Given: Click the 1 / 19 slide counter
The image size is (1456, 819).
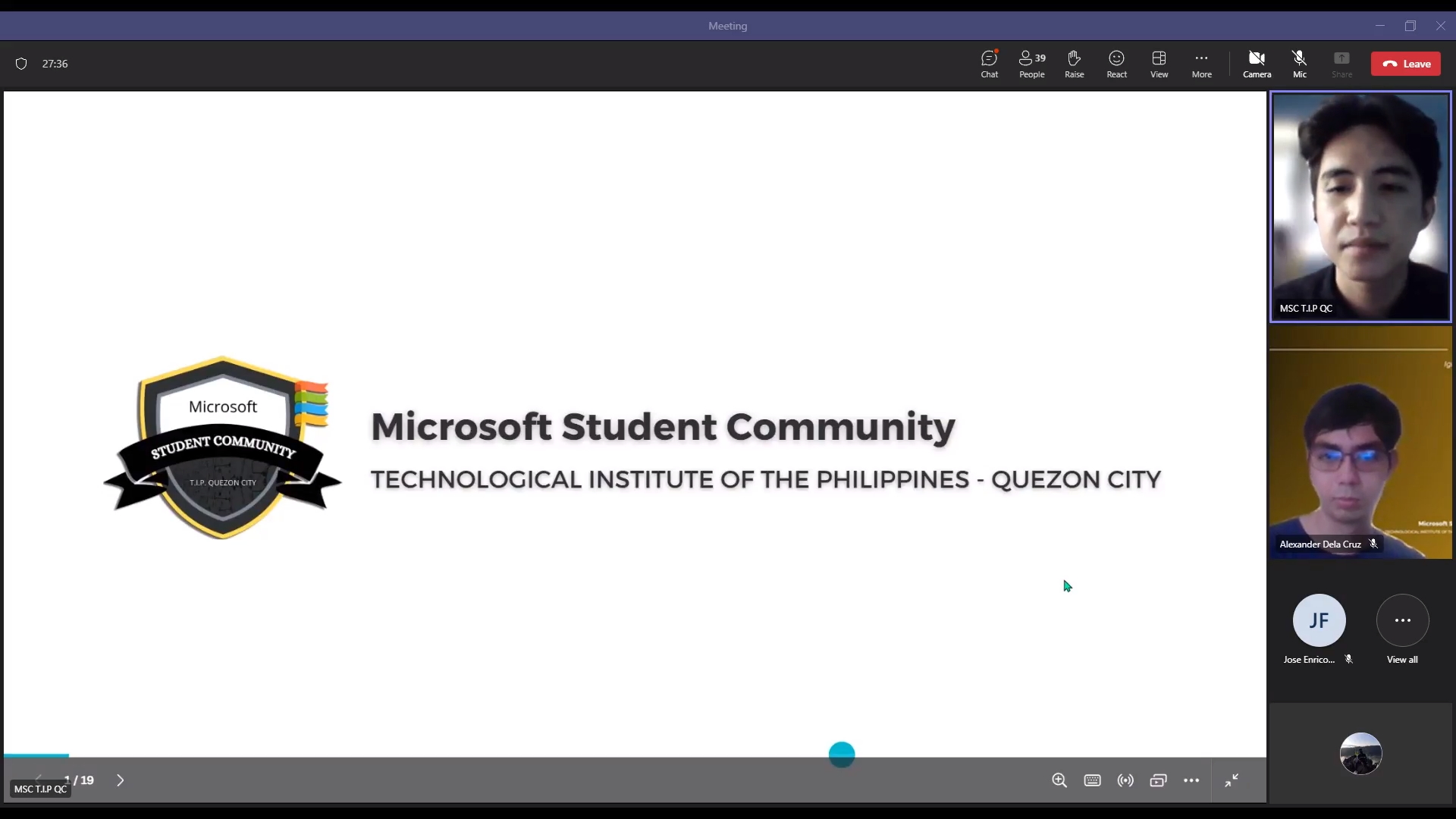Looking at the screenshot, I should point(79,780).
